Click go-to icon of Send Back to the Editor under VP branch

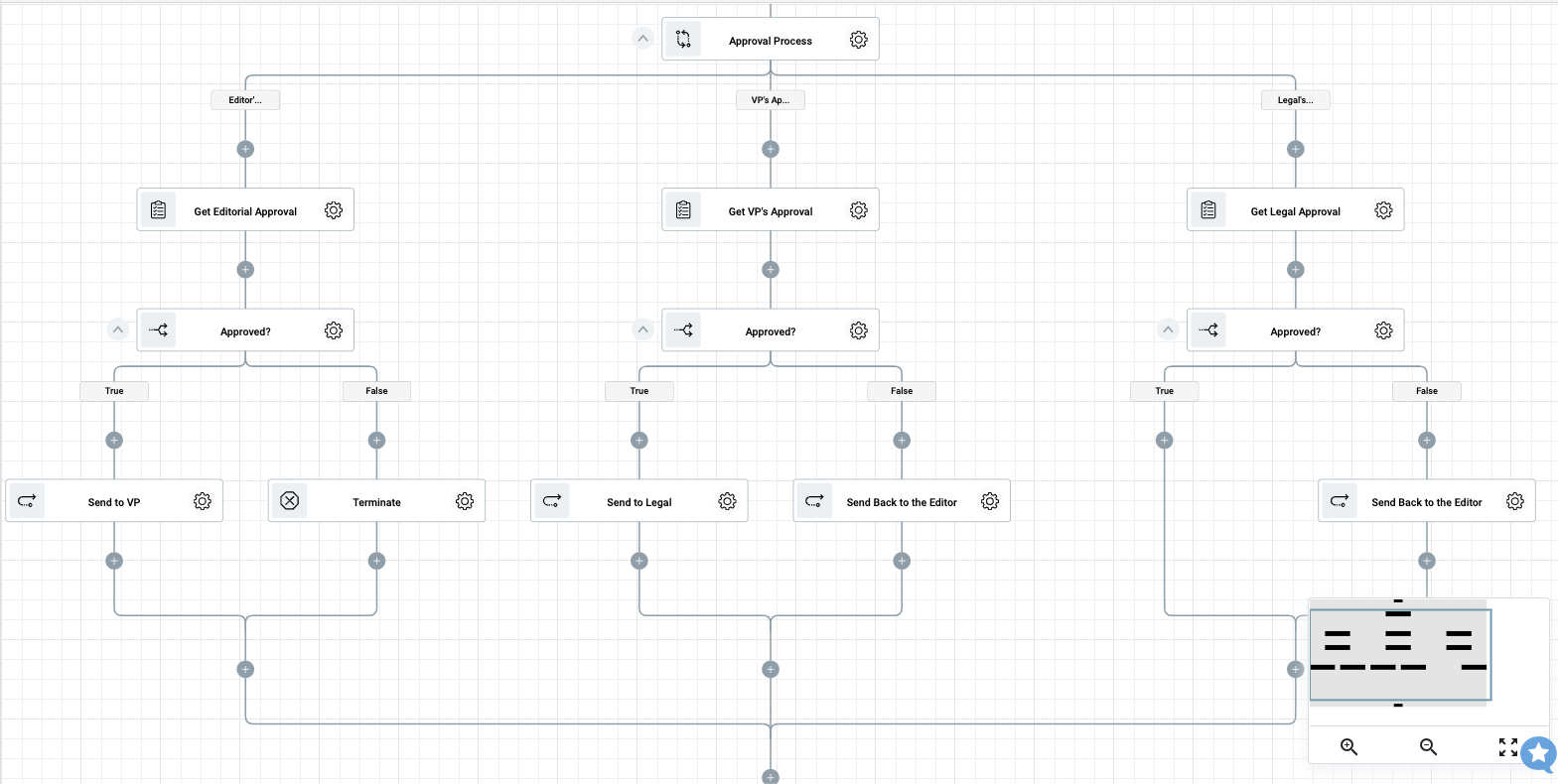coord(814,501)
